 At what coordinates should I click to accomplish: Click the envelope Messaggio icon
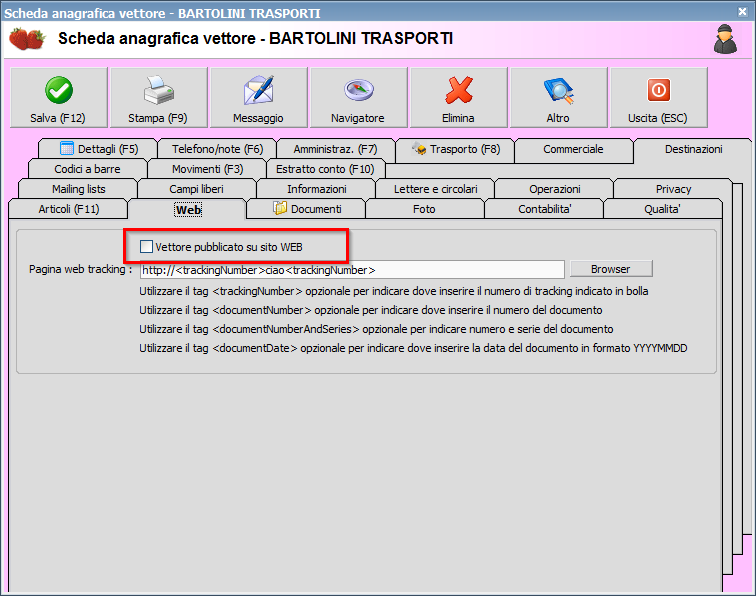[259, 90]
